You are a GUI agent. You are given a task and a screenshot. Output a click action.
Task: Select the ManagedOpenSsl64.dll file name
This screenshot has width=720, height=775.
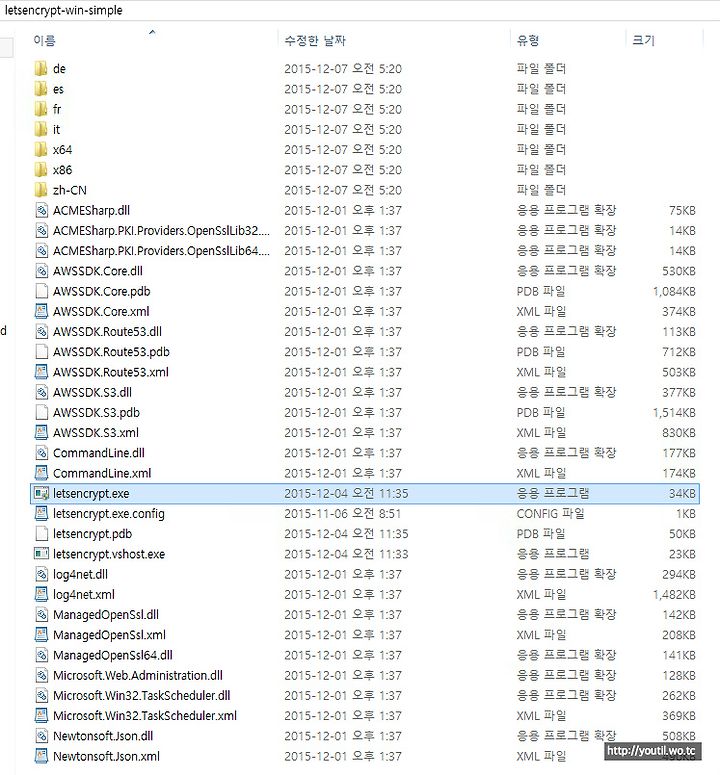pos(113,655)
